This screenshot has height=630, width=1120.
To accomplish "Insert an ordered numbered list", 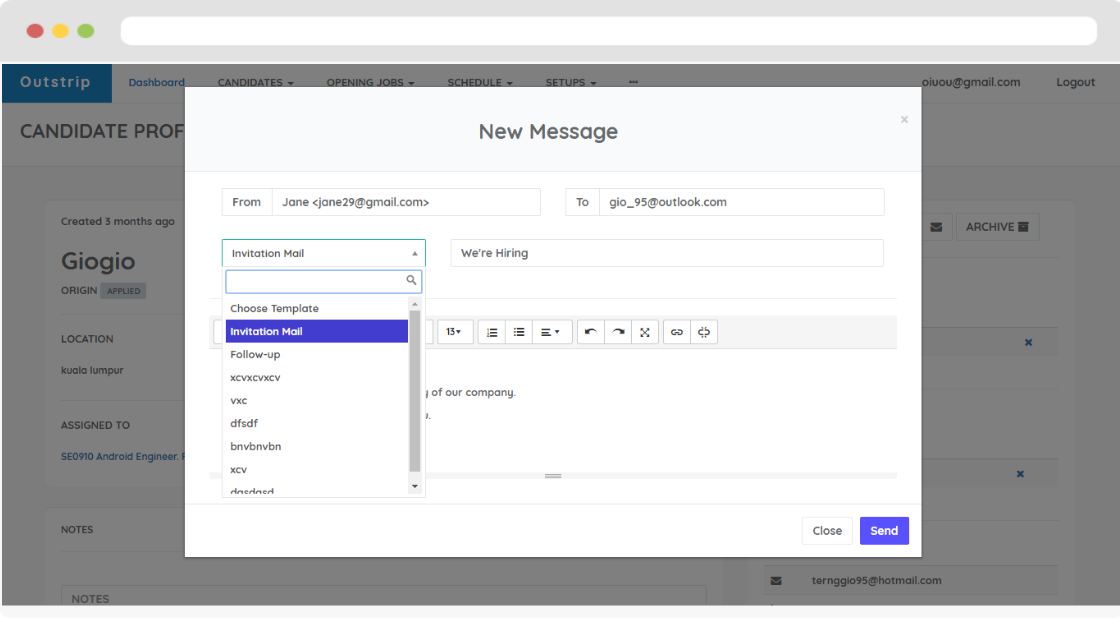I will tap(492, 332).
